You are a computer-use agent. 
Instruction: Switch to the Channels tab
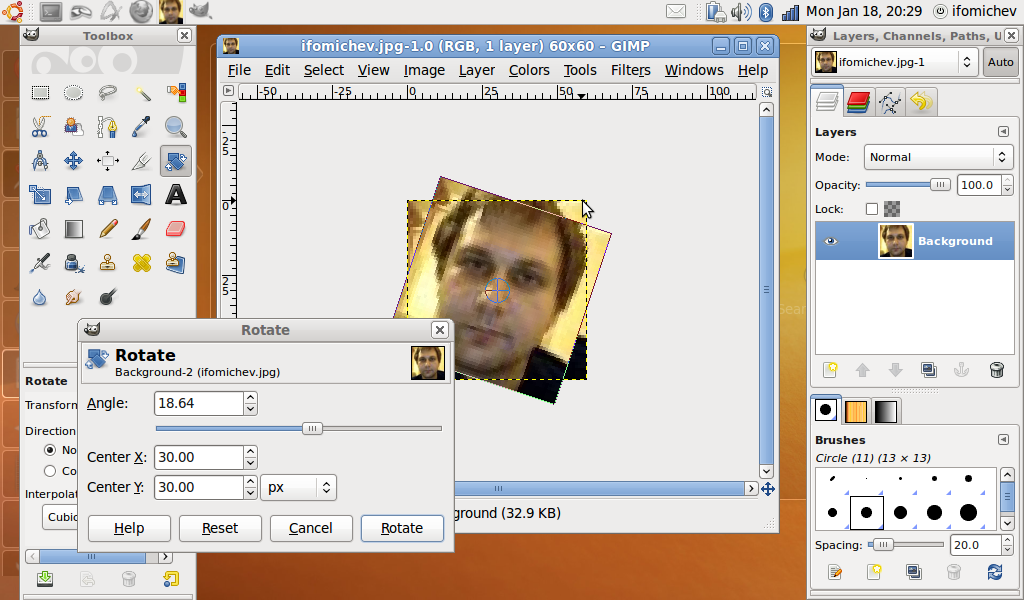click(858, 101)
